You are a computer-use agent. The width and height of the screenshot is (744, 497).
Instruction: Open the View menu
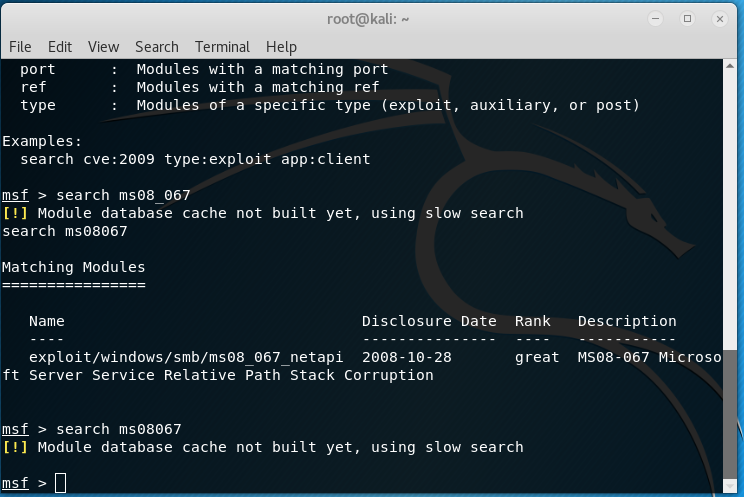coord(103,47)
